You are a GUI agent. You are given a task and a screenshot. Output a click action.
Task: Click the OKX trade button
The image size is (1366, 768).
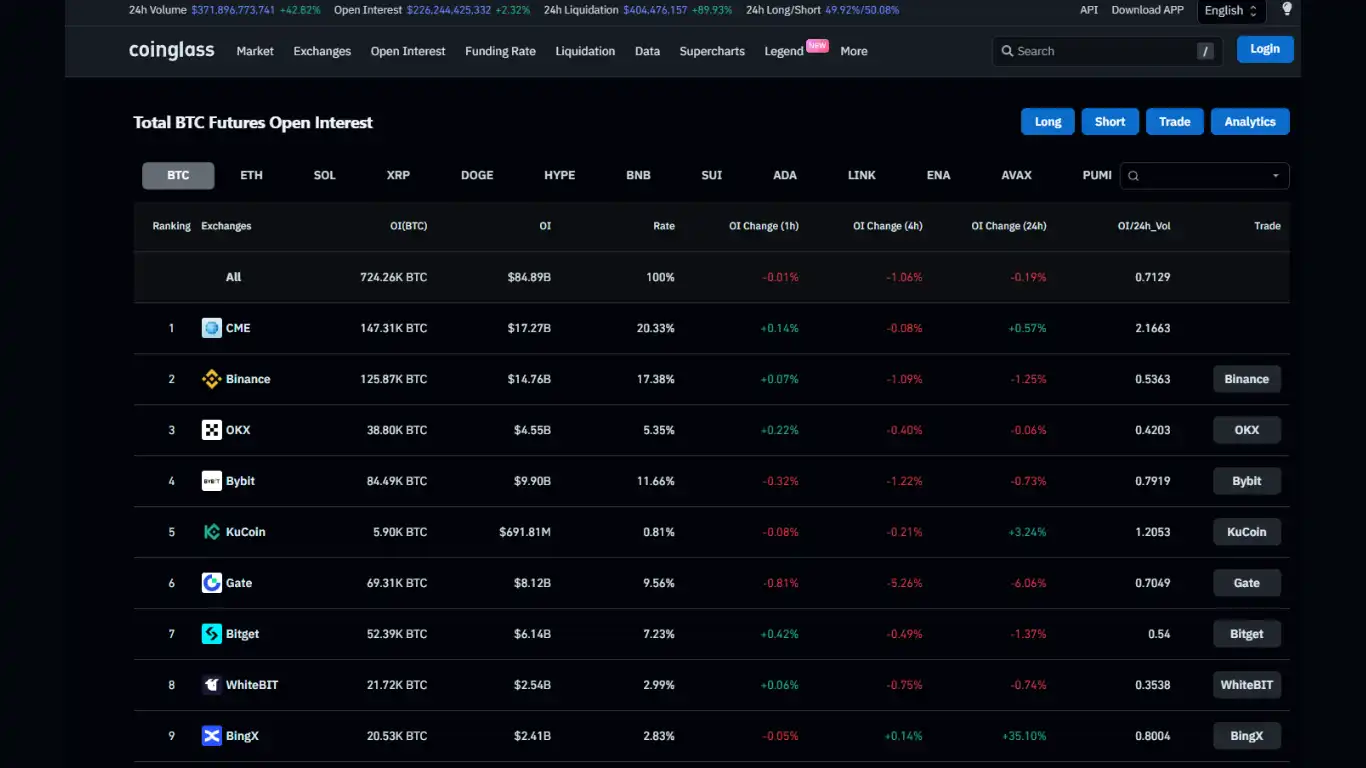click(x=1247, y=430)
